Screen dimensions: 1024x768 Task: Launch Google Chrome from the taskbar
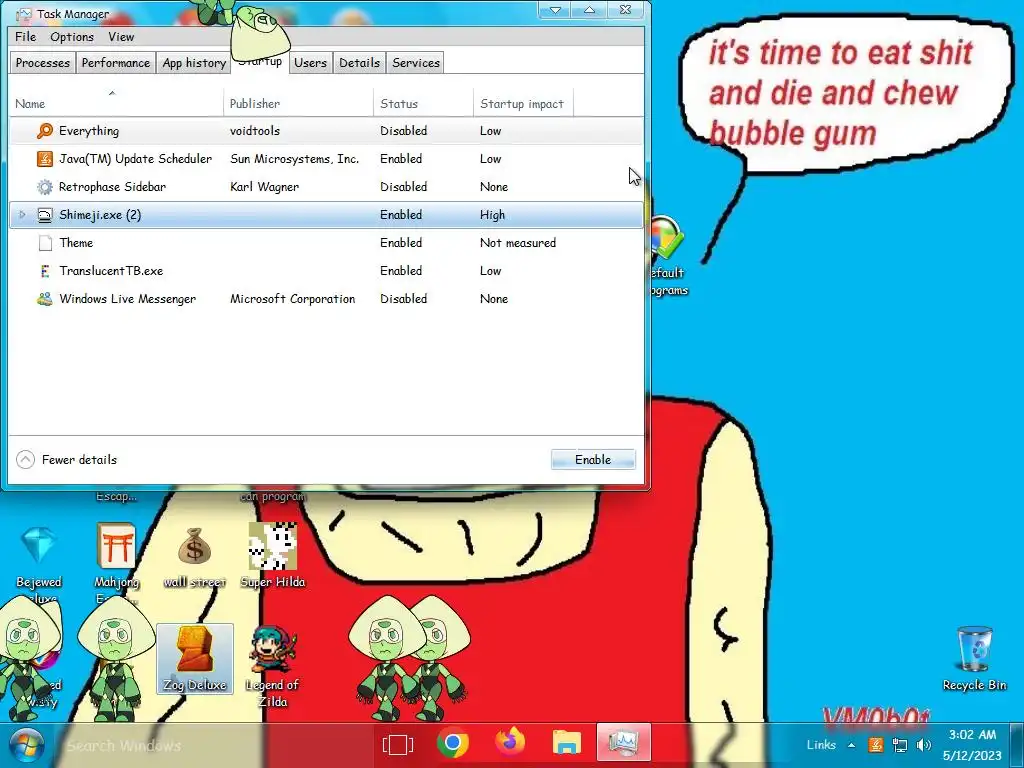[x=453, y=744]
